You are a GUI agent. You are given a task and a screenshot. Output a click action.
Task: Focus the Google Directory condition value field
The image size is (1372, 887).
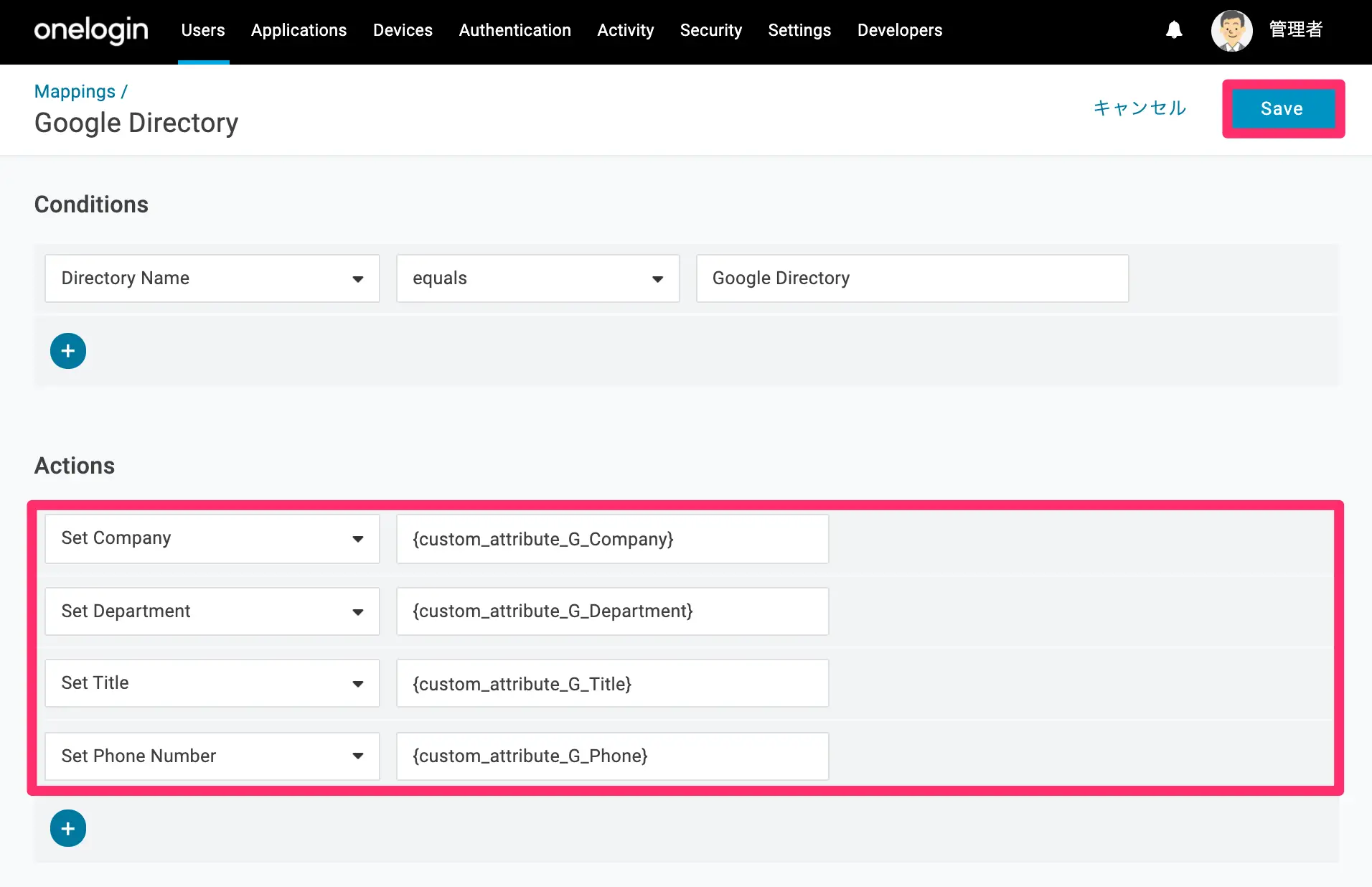912,278
